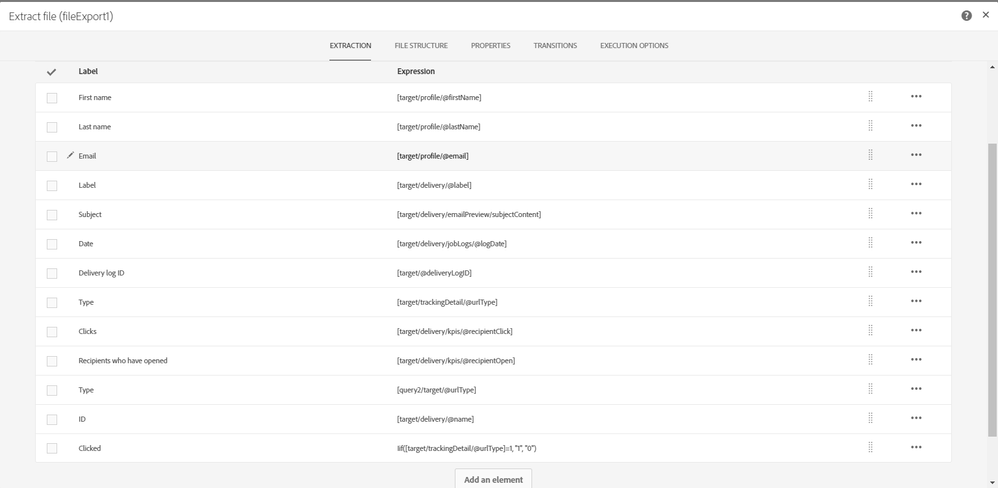Image resolution: width=998 pixels, height=488 pixels.
Task: Click the vertical scrollbar thumb
Action: 991,290
